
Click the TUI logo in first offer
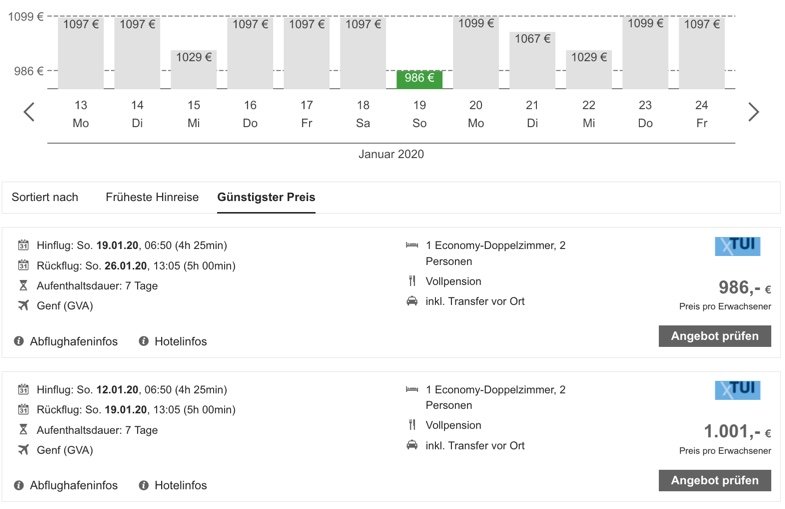click(x=736, y=246)
